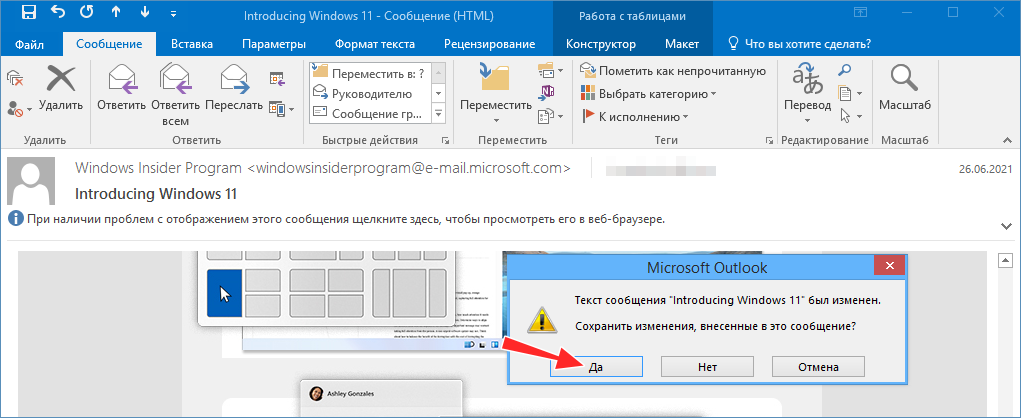Open К исполнению flag dropdown
Screen dimensions: 1021x418
point(635,117)
